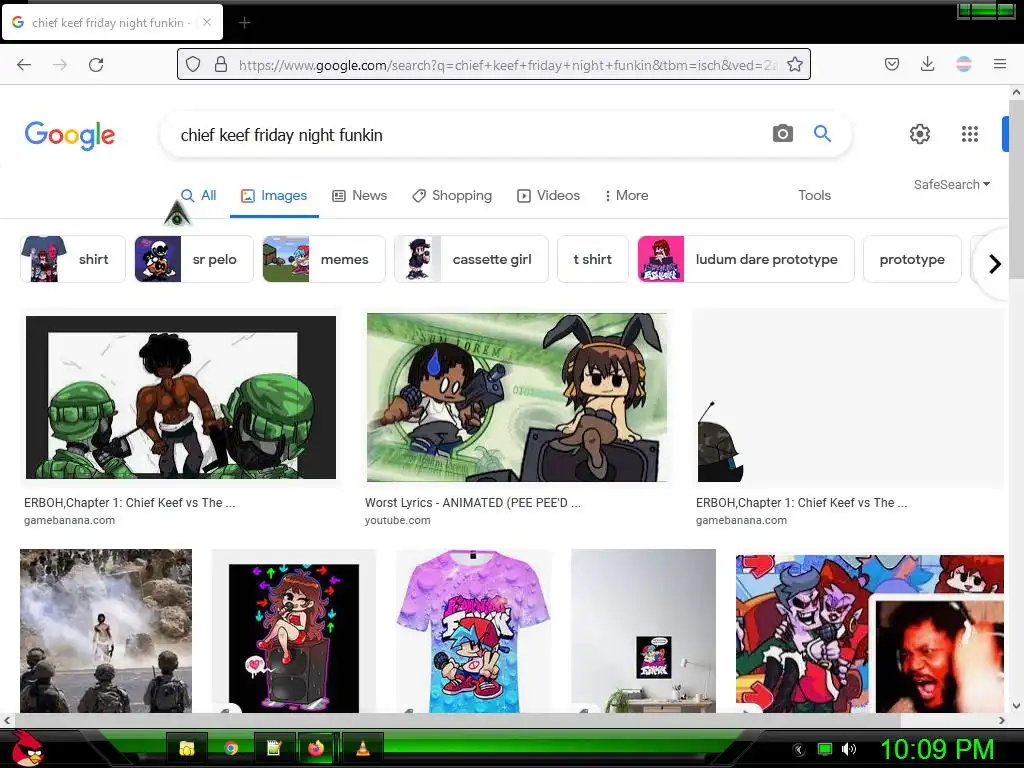
Task: Go to the Google homepage logo
Action: tap(70, 135)
